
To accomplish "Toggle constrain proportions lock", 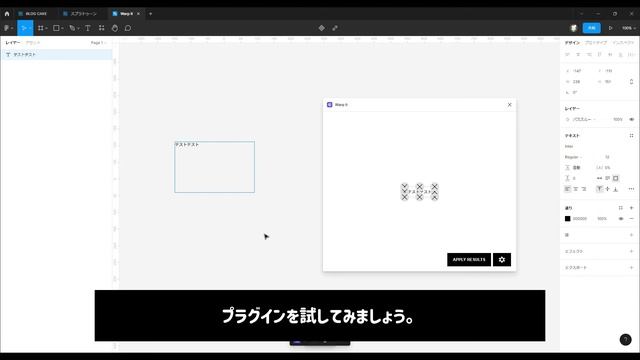I will pyautogui.click(x=631, y=82).
